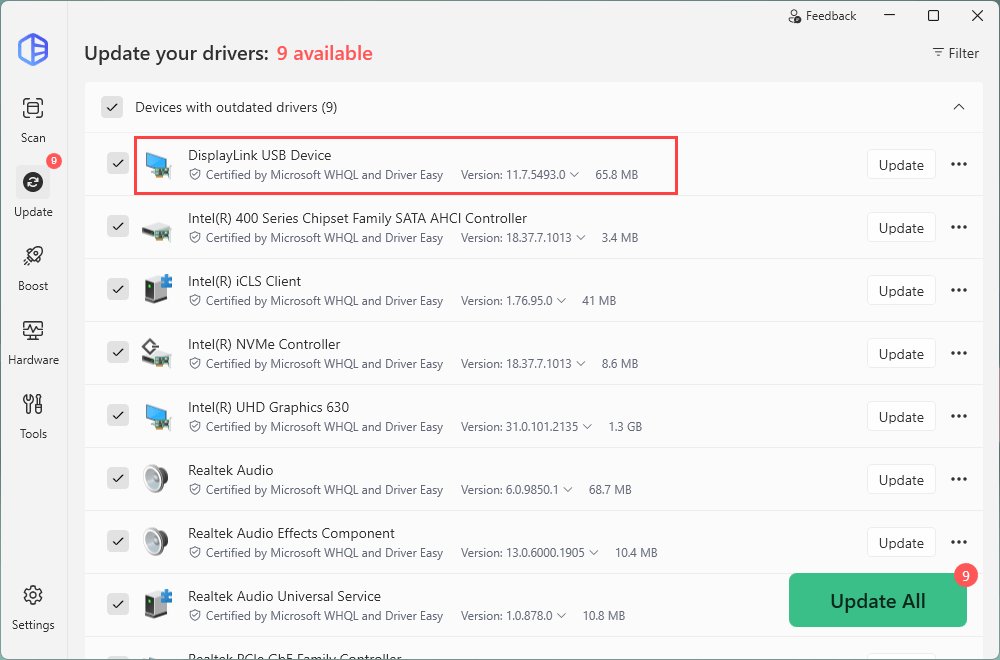Uncheck the Intel(R) NVMe Controller checkbox

[118, 352]
